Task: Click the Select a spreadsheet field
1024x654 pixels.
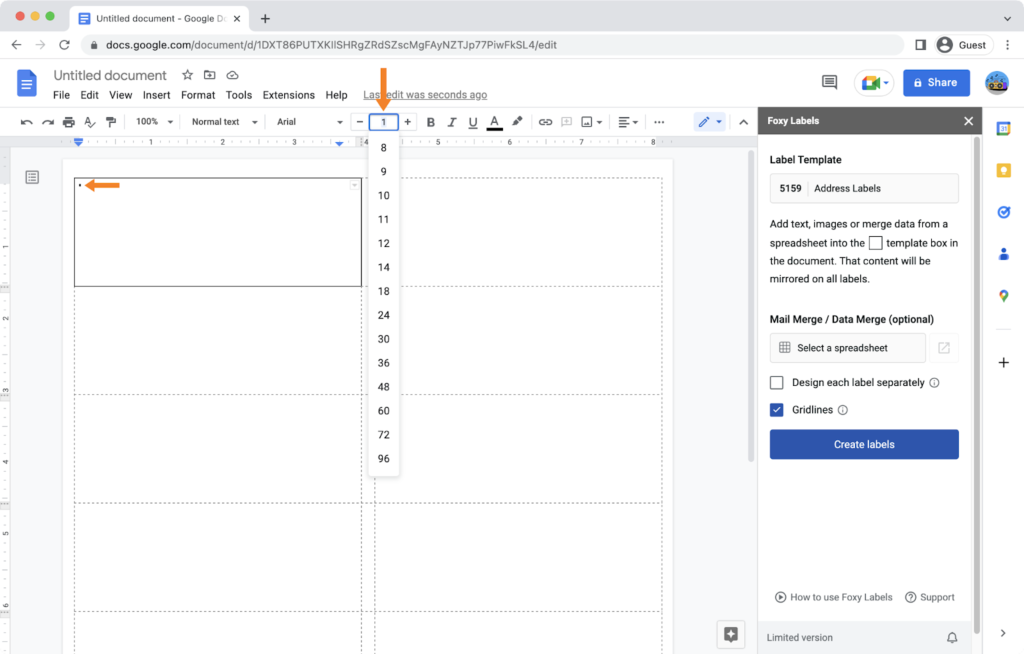Action: (x=846, y=347)
